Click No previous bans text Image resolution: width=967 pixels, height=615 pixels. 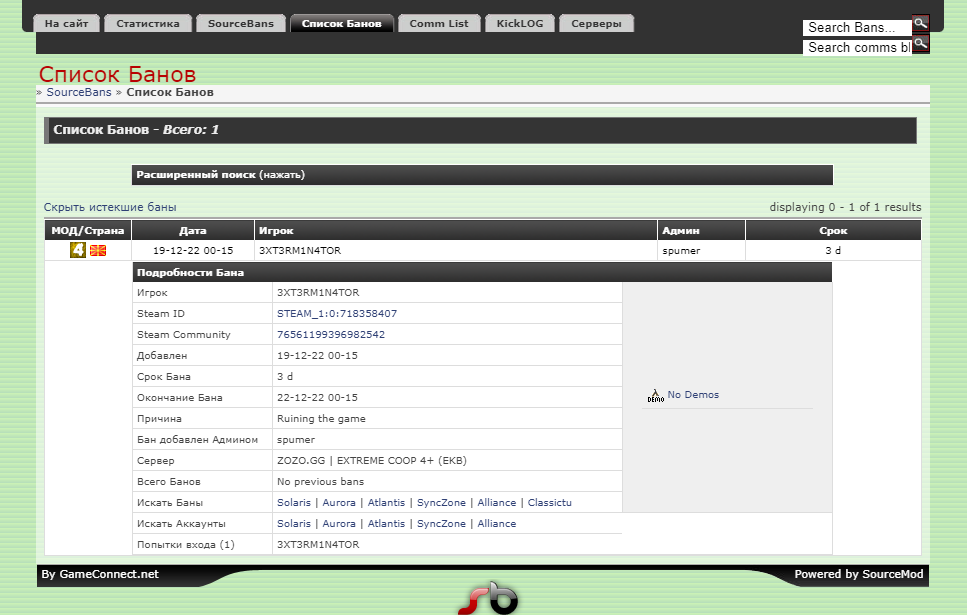(x=320, y=481)
